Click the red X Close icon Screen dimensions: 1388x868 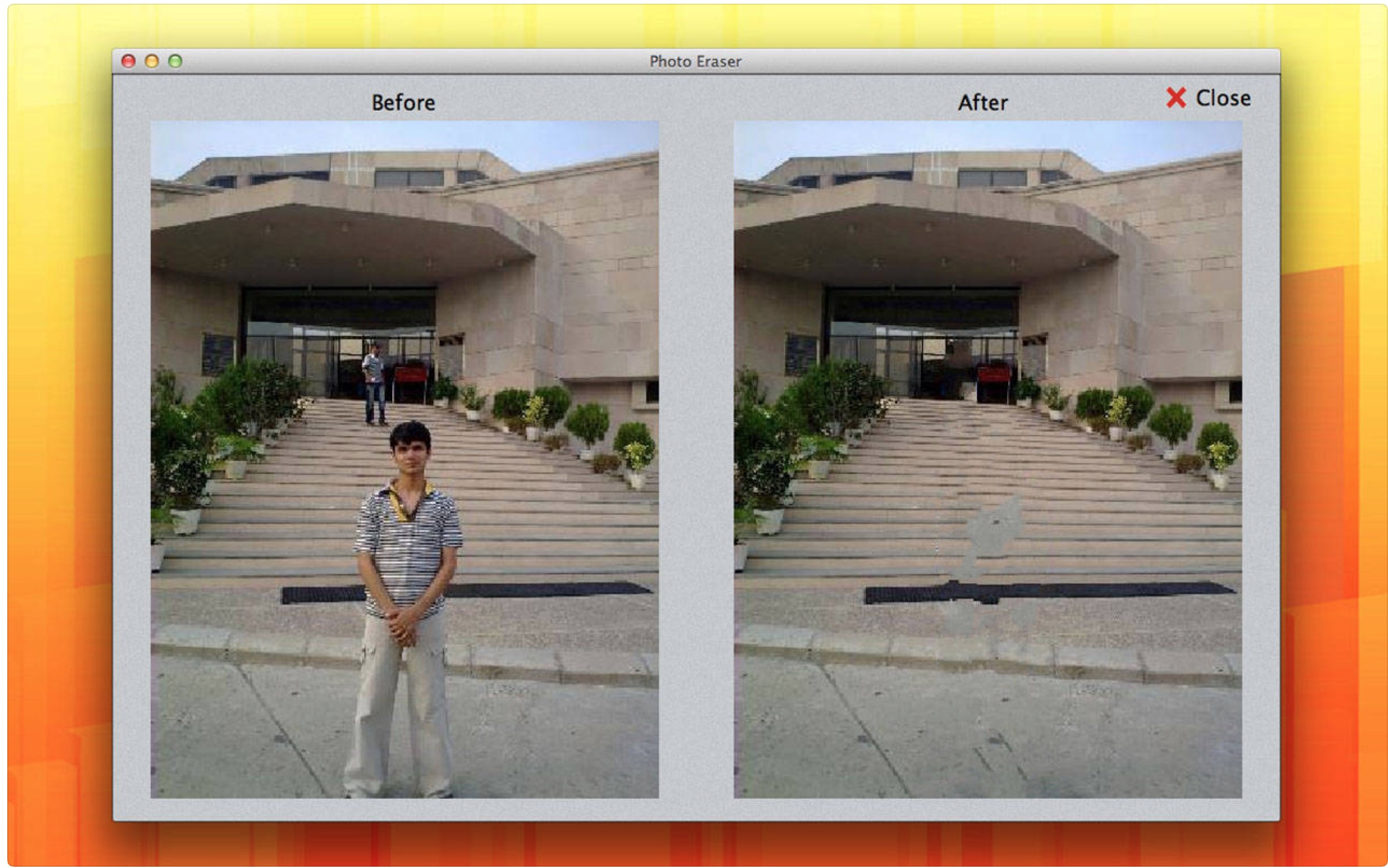tap(1175, 98)
